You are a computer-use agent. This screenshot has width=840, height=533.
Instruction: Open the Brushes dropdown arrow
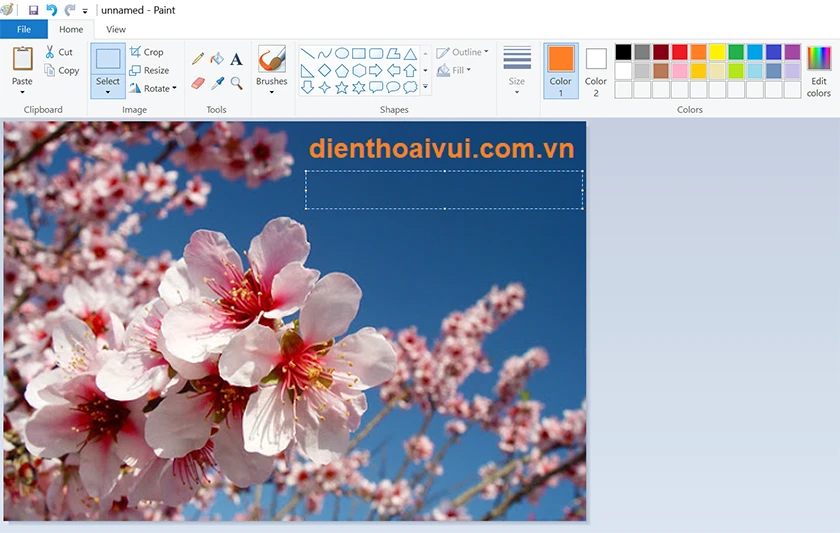coord(272,92)
